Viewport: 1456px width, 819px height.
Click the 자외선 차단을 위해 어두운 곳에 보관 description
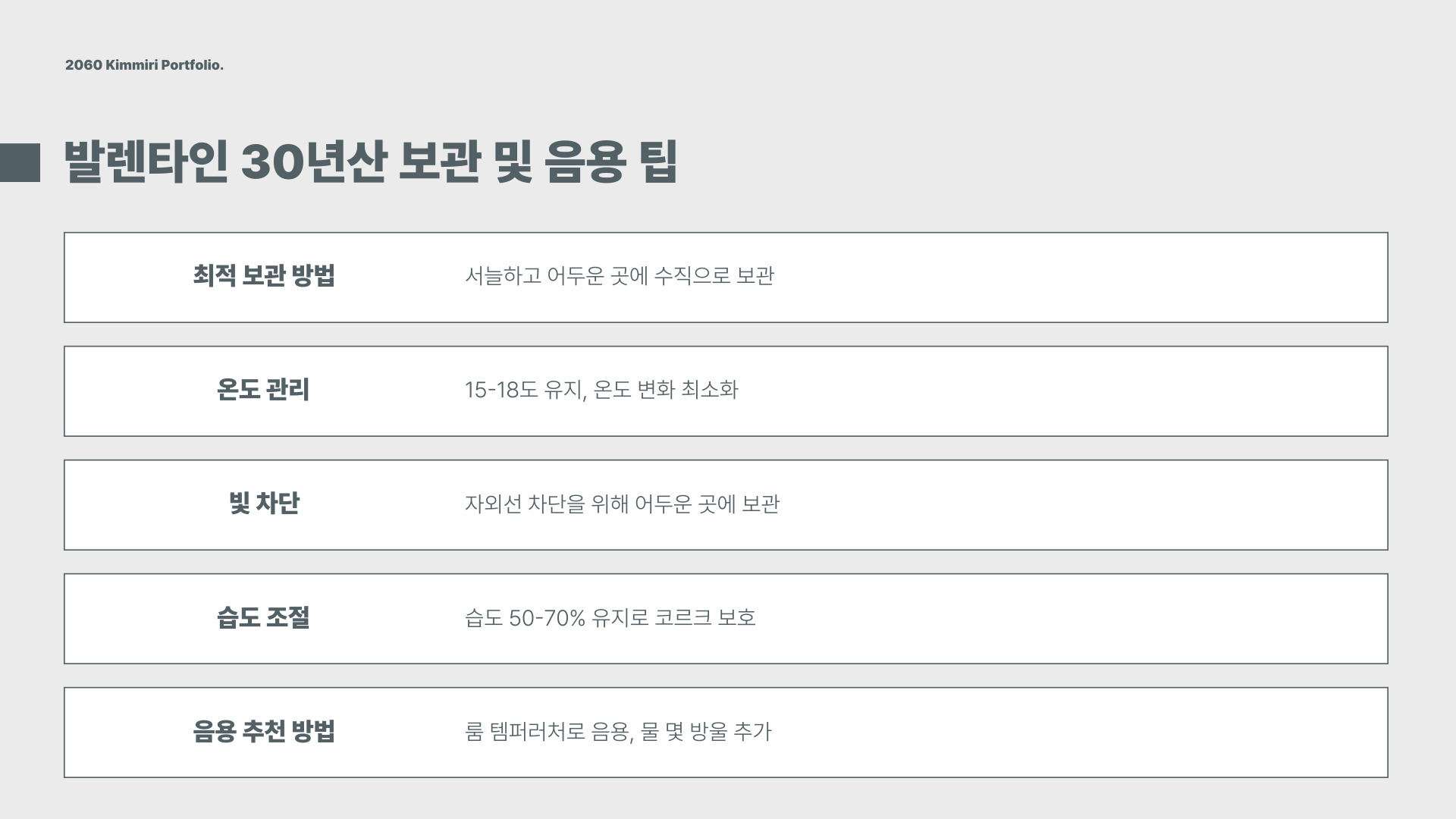(x=622, y=504)
